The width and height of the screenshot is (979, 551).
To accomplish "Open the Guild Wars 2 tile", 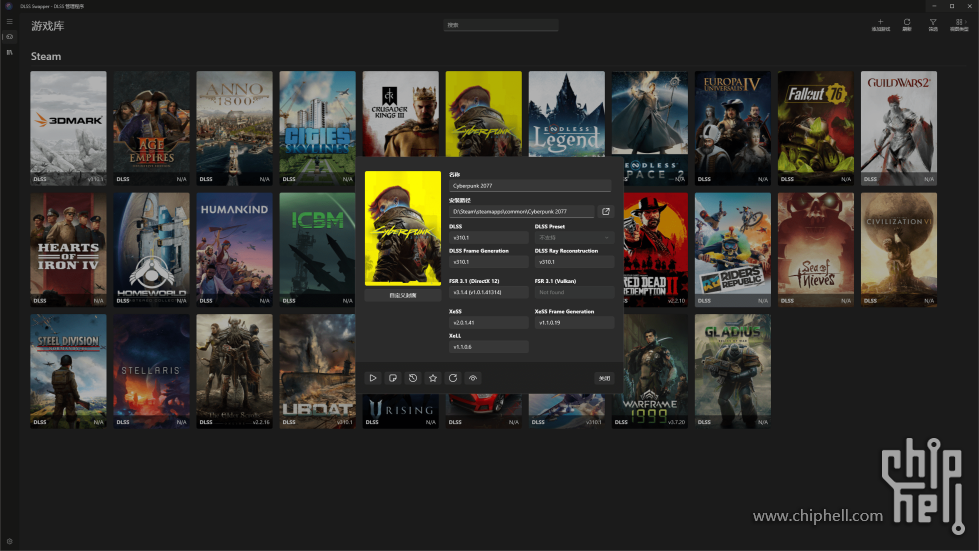I will click(898, 128).
